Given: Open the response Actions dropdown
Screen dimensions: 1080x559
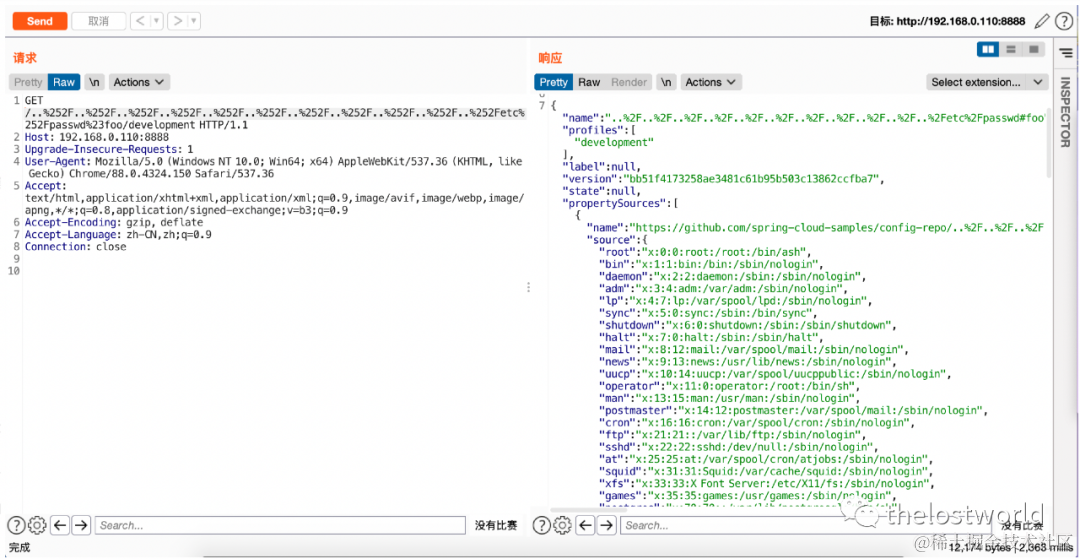Looking at the screenshot, I should click(x=712, y=82).
